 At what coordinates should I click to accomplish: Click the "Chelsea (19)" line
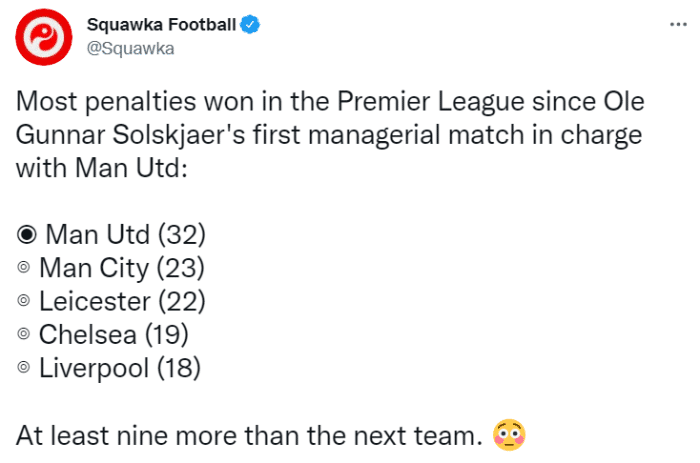[113, 335]
